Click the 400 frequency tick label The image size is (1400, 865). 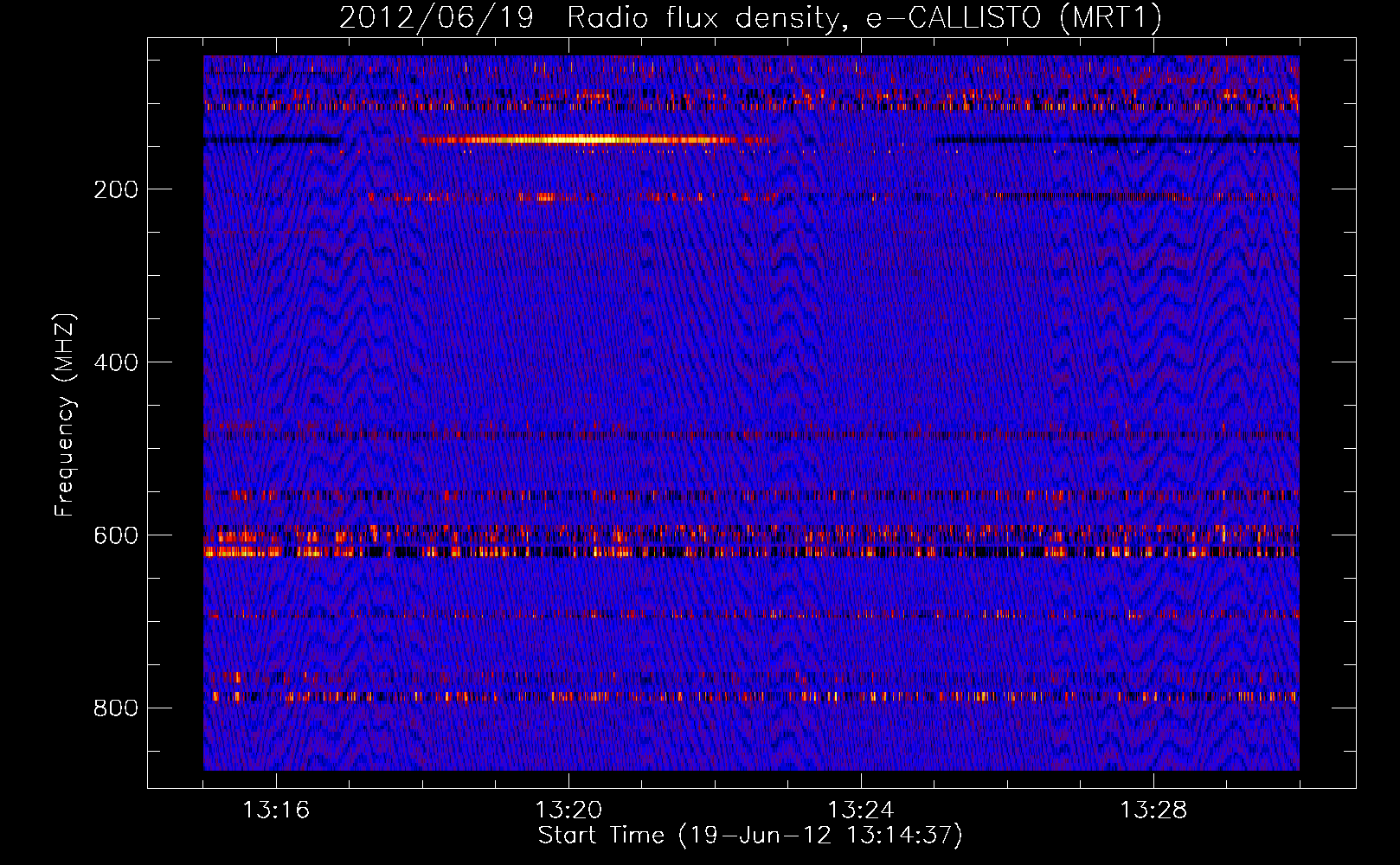pyautogui.click(x=116, y=362)
